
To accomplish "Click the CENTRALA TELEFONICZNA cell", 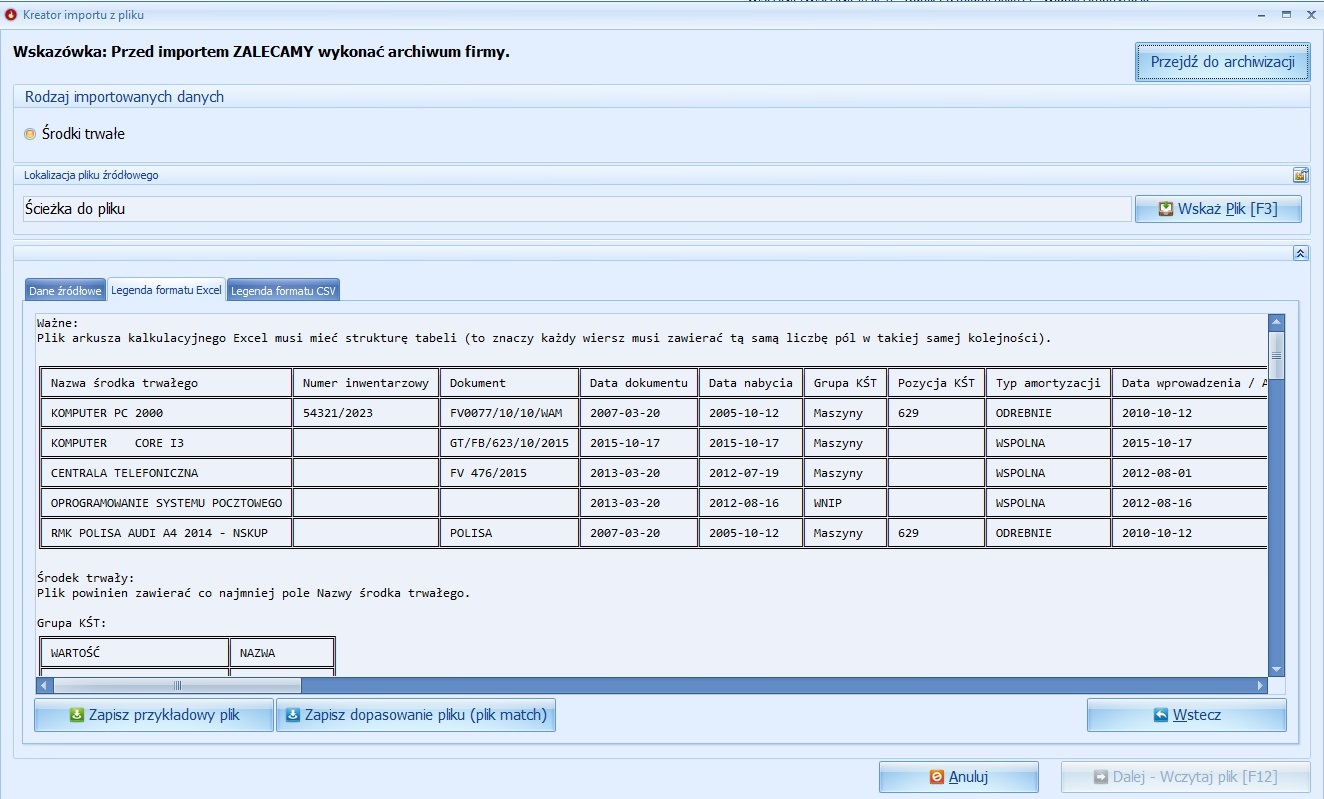I will (x=166, y=473).
